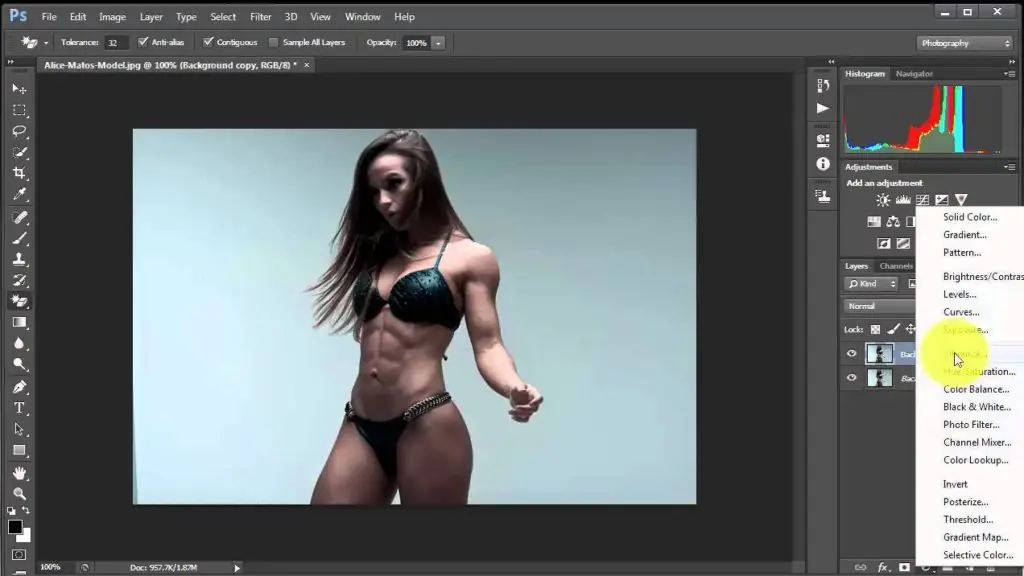
Task: Add Levels adjustment icon
Action: (x=903, y=200)
